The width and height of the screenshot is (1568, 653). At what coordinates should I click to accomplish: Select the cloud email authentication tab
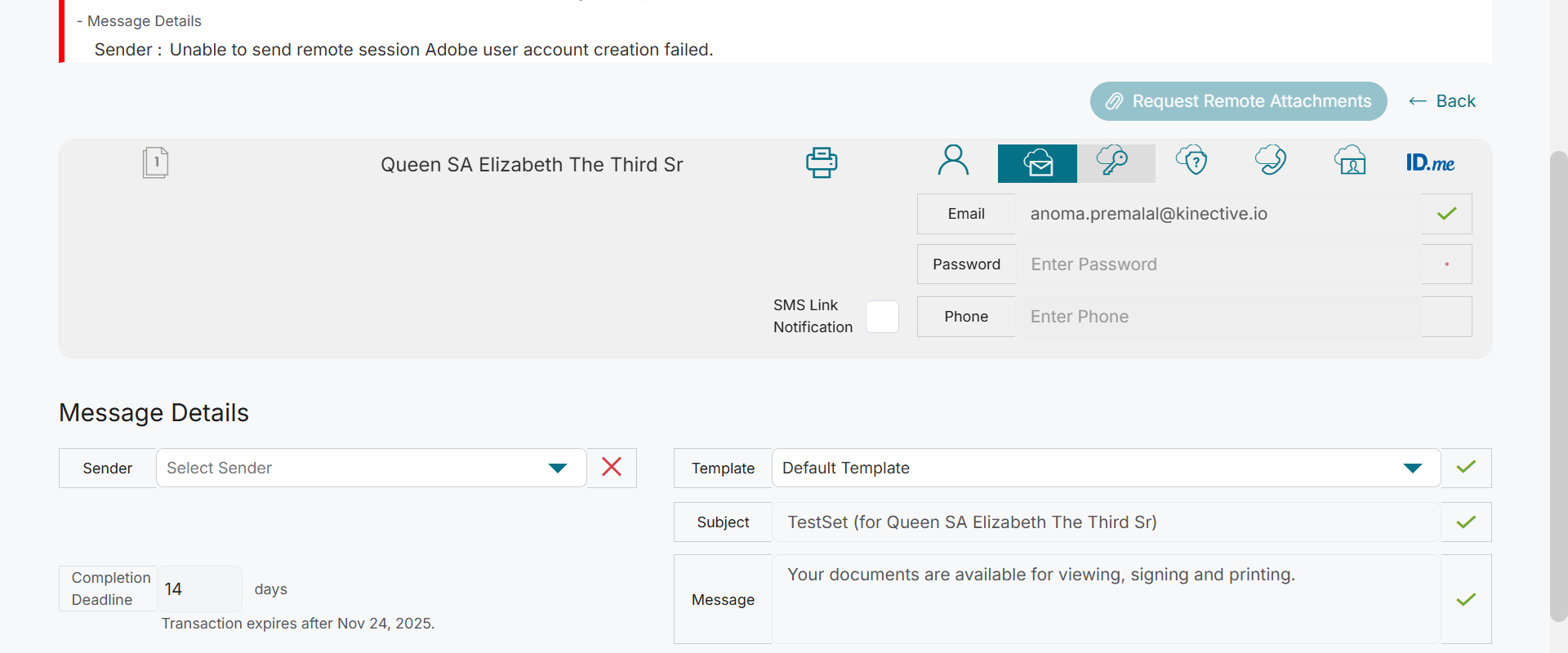(x=1037, y=162)
